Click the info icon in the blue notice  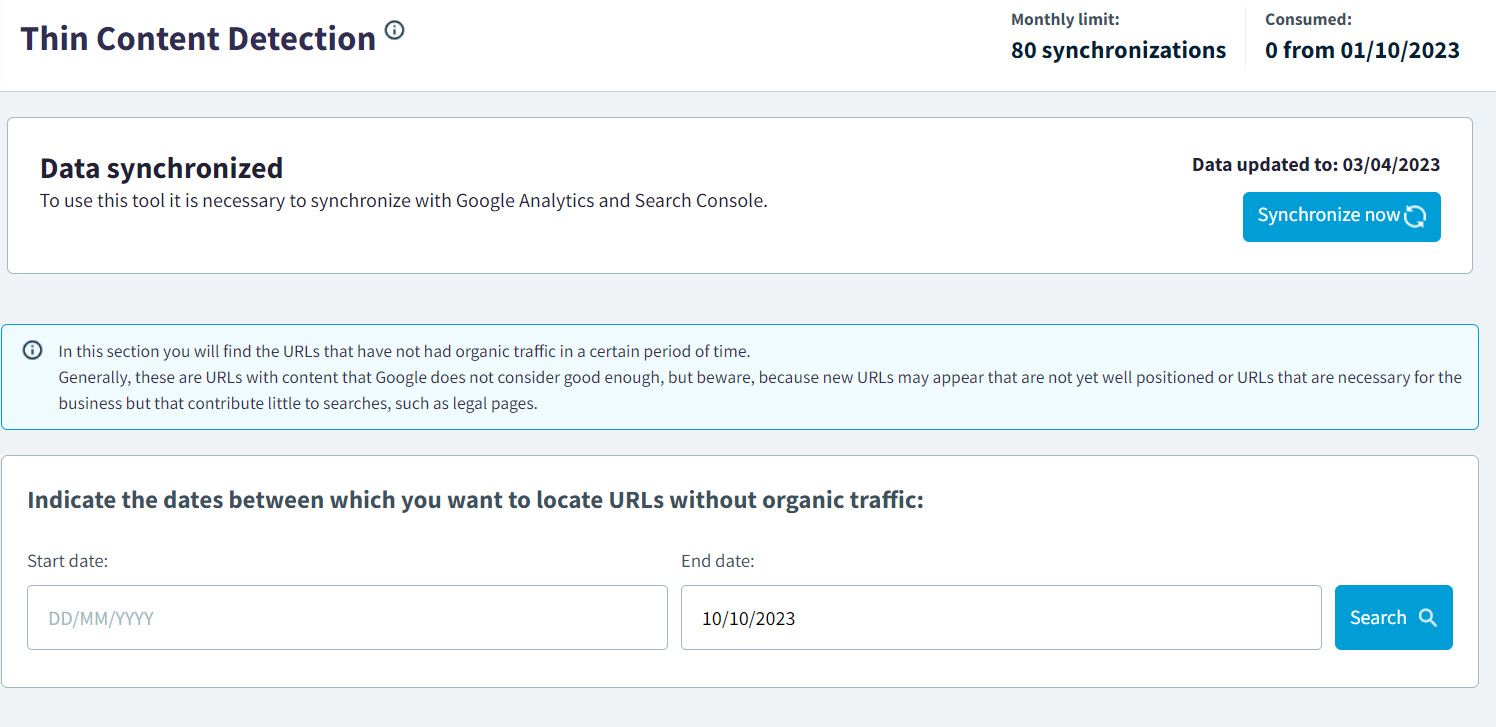(x=33, y=351)
